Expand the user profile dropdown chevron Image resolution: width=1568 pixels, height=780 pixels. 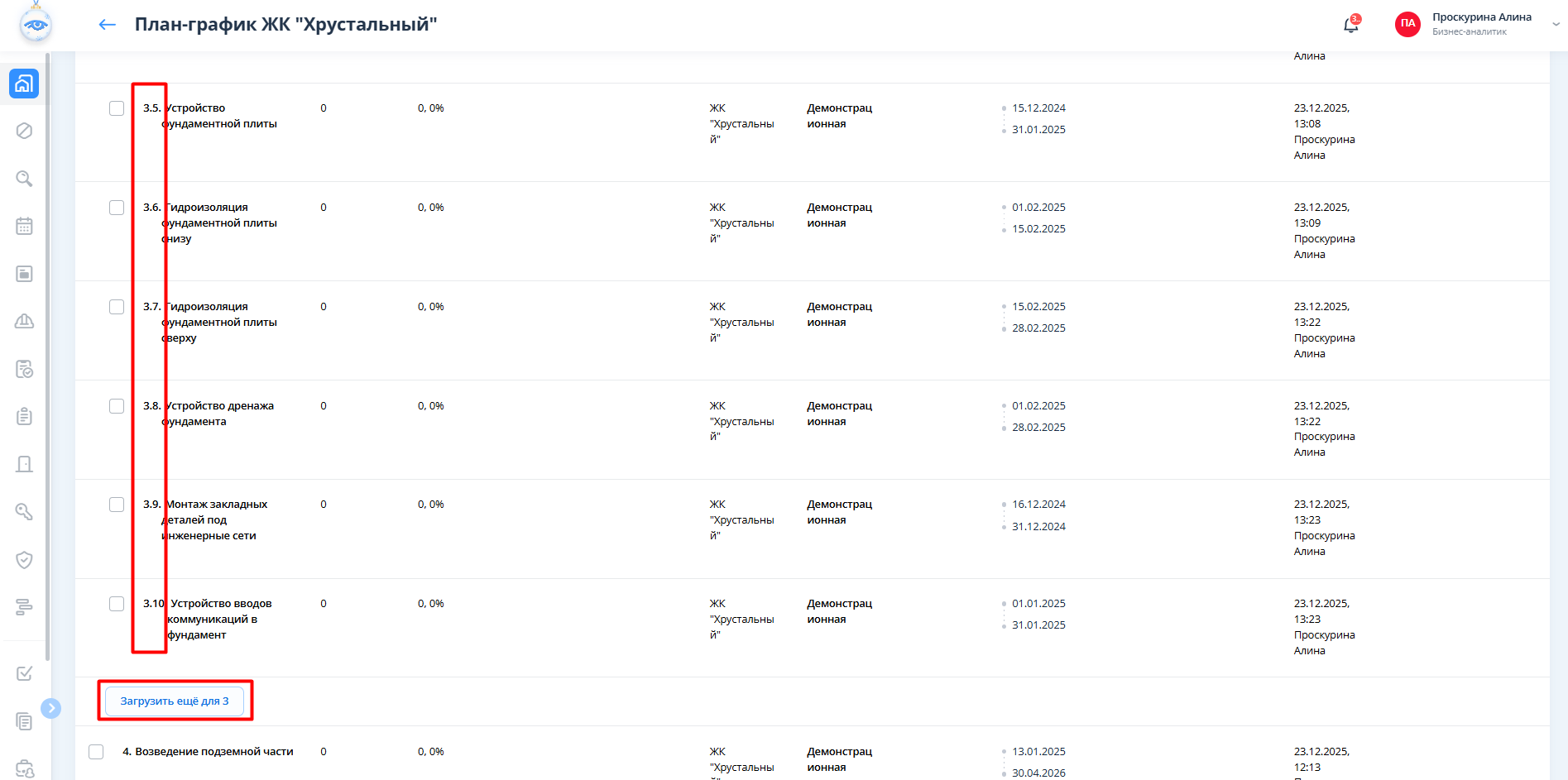point(1556,24)
